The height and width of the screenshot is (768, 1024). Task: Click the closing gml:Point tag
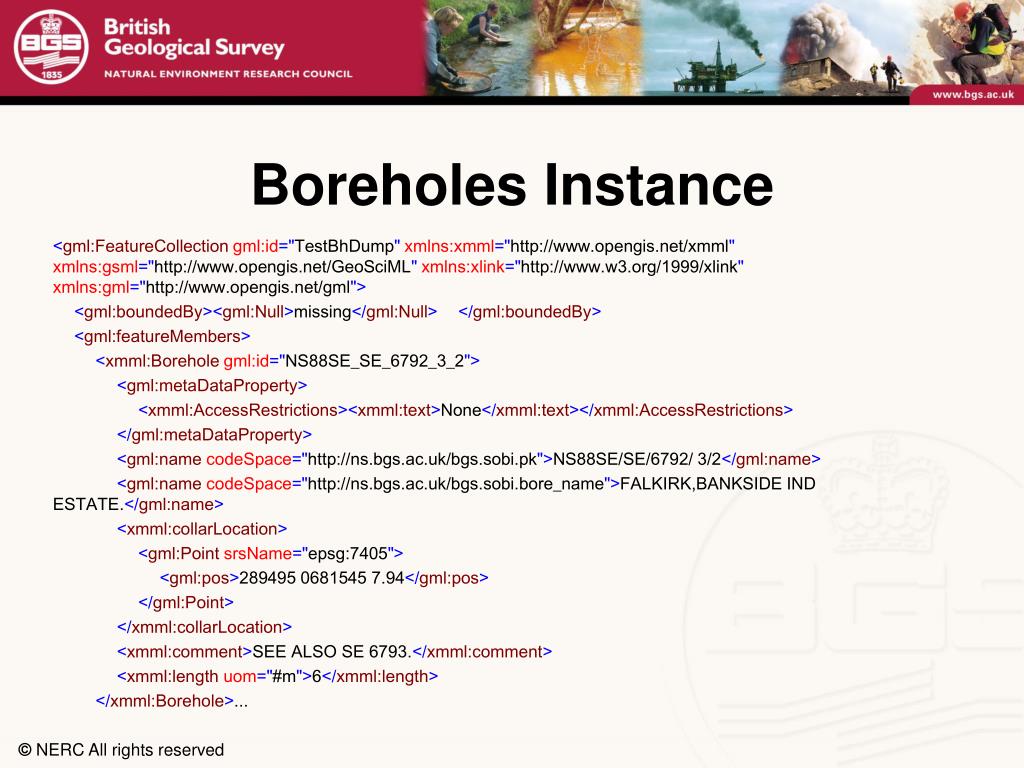[x=186, y=603]
